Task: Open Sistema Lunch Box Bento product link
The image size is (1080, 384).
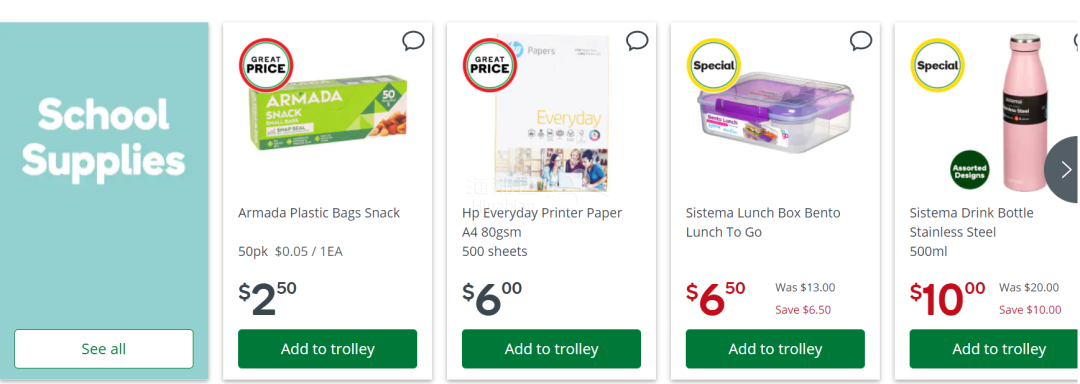Action: pyautogui.click(x=763, y=222)
